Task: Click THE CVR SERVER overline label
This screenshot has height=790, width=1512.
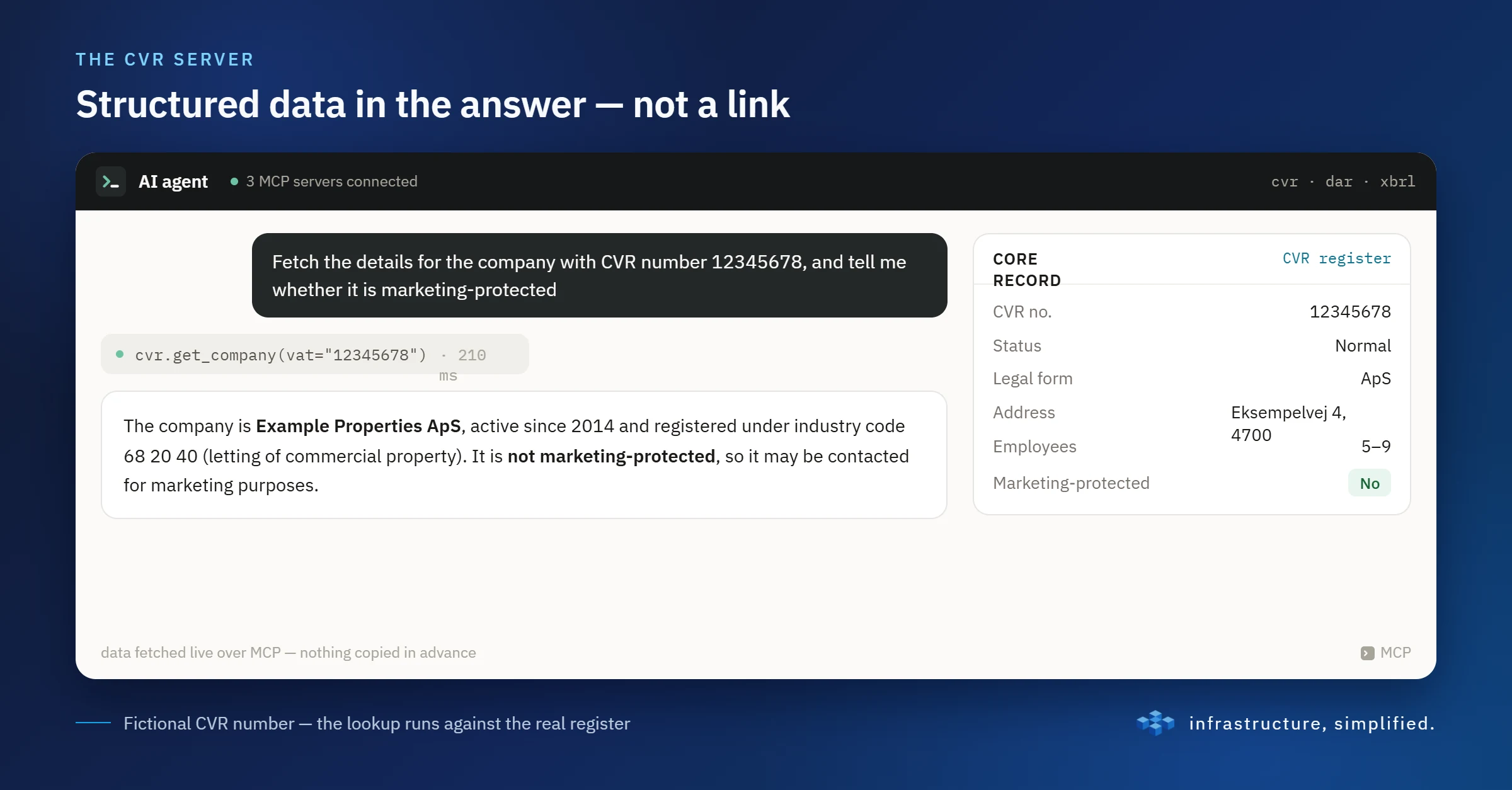Action: coord(165,59)
